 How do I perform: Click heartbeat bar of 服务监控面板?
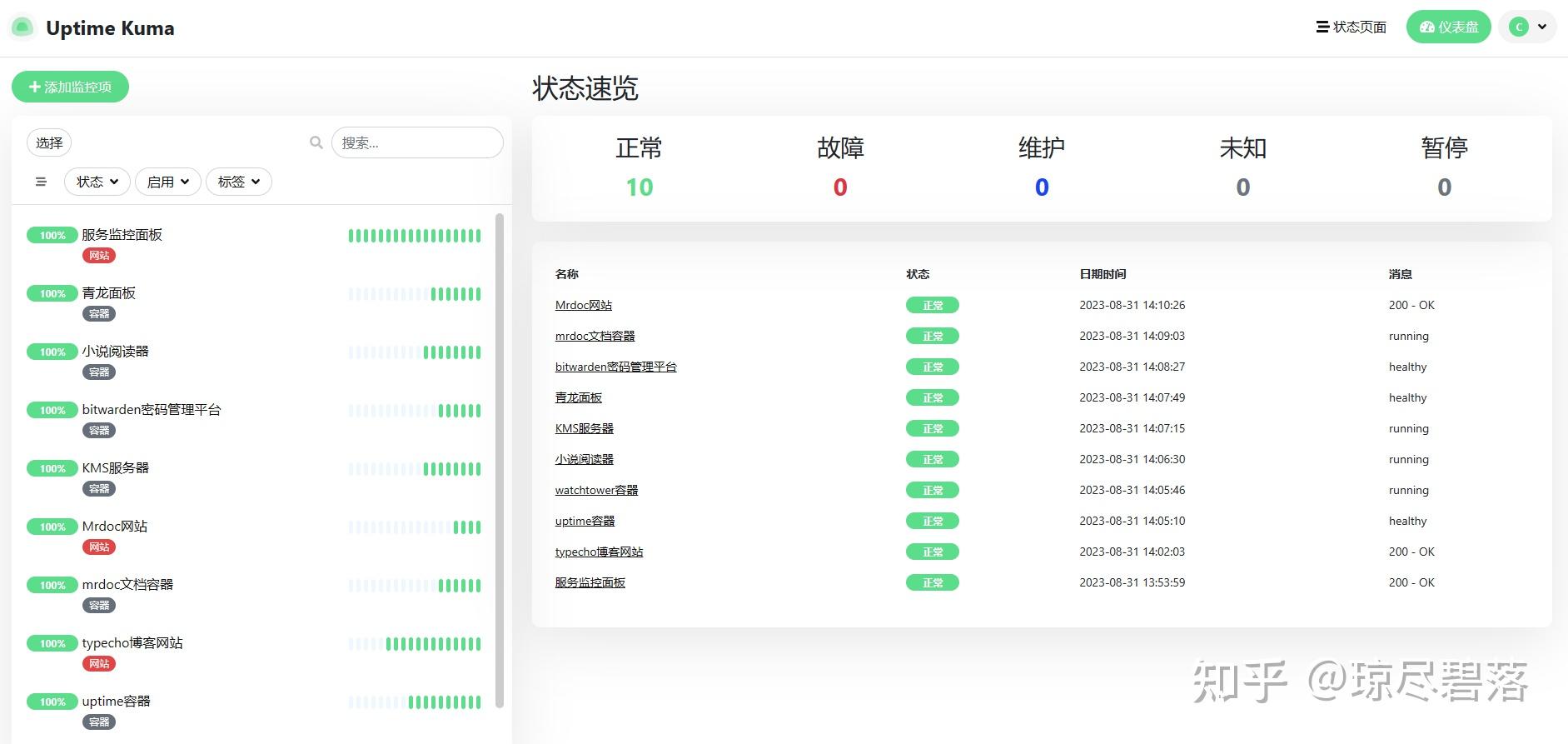[415, 236]
